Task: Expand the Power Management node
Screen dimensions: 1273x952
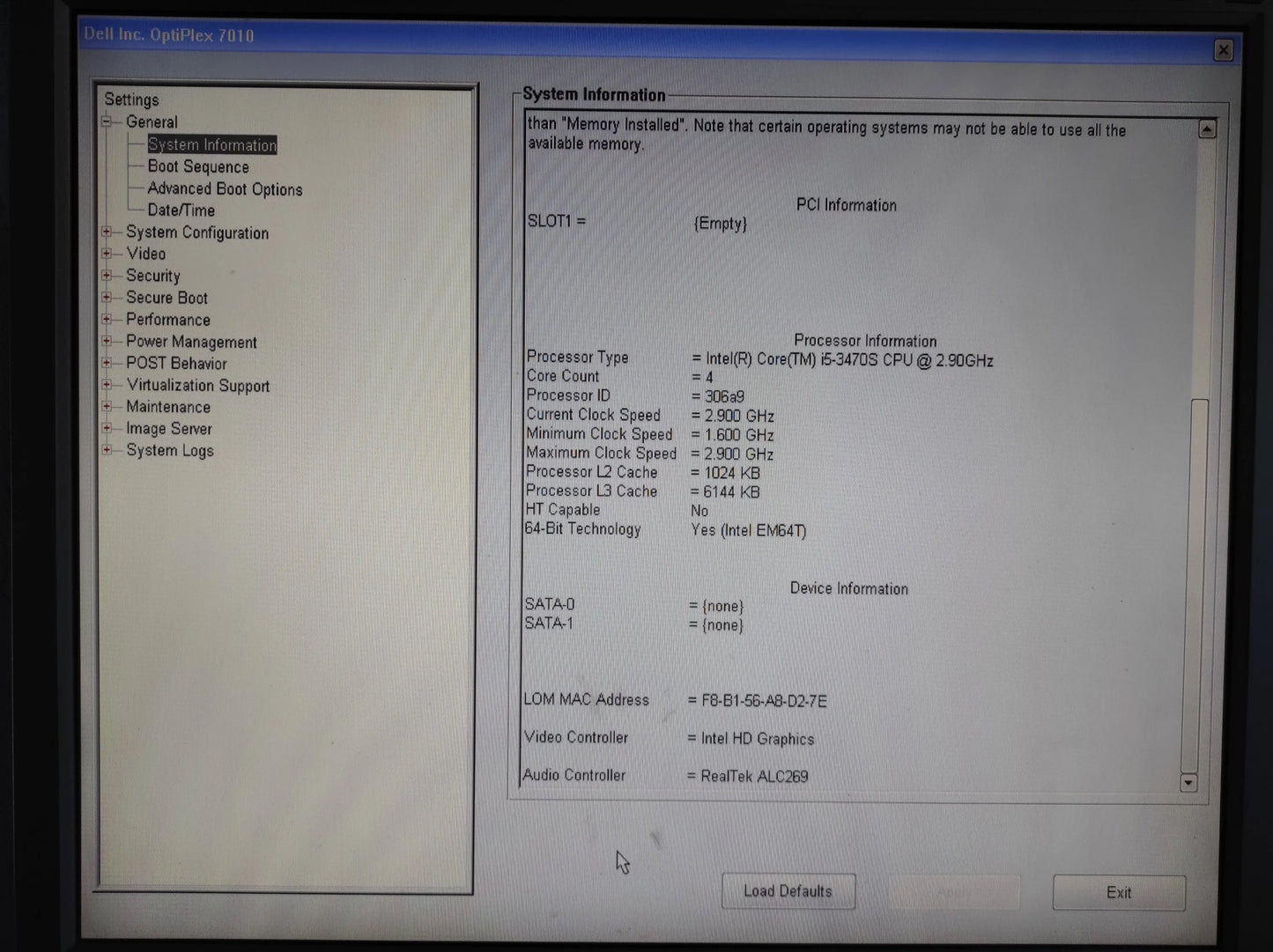Action: point(107,342)
